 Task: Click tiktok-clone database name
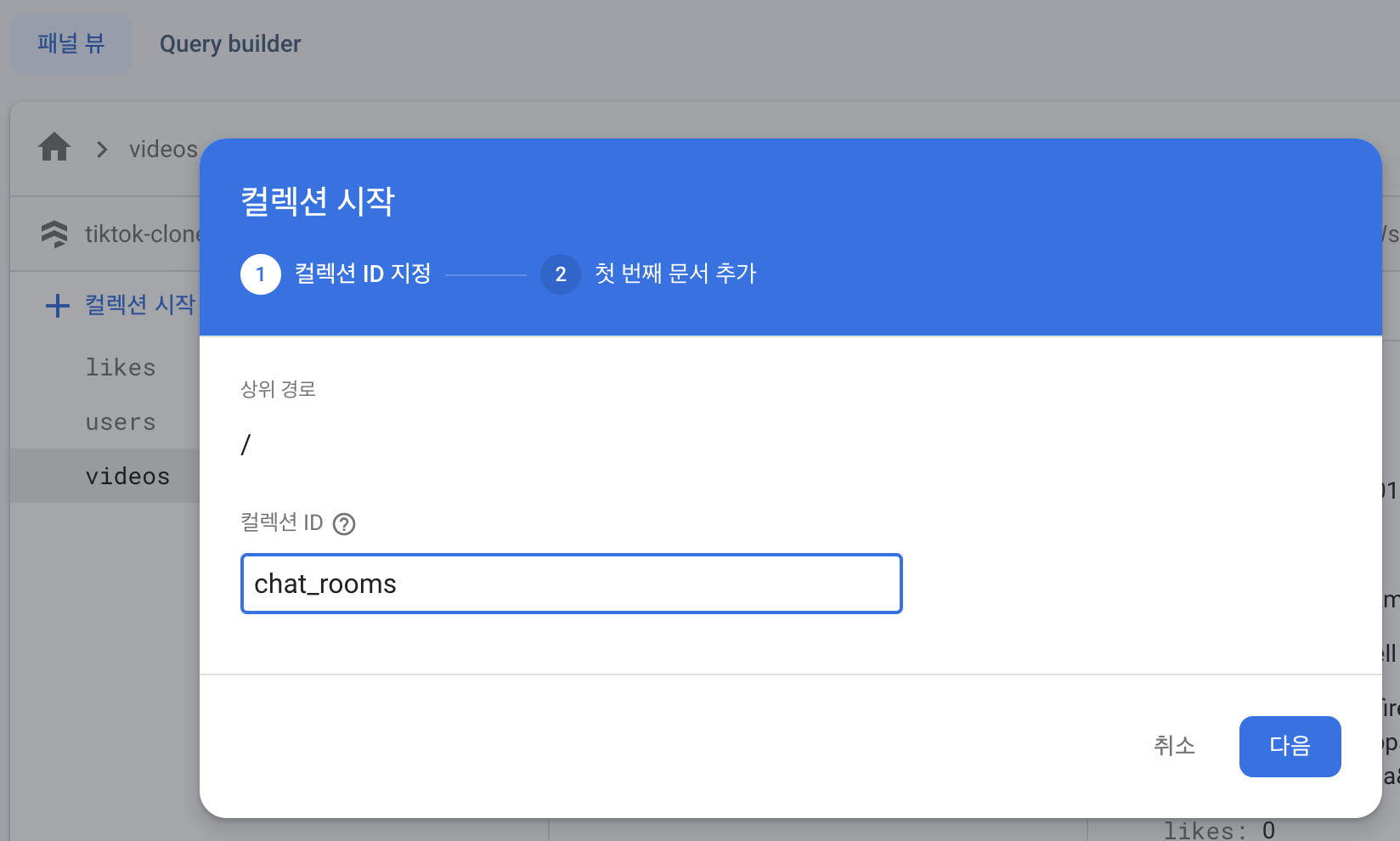(x=142, y=234)
